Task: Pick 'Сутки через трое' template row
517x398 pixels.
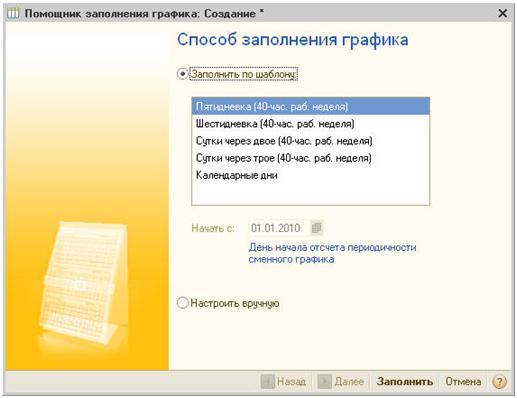Action: click(x=310, y=158)
